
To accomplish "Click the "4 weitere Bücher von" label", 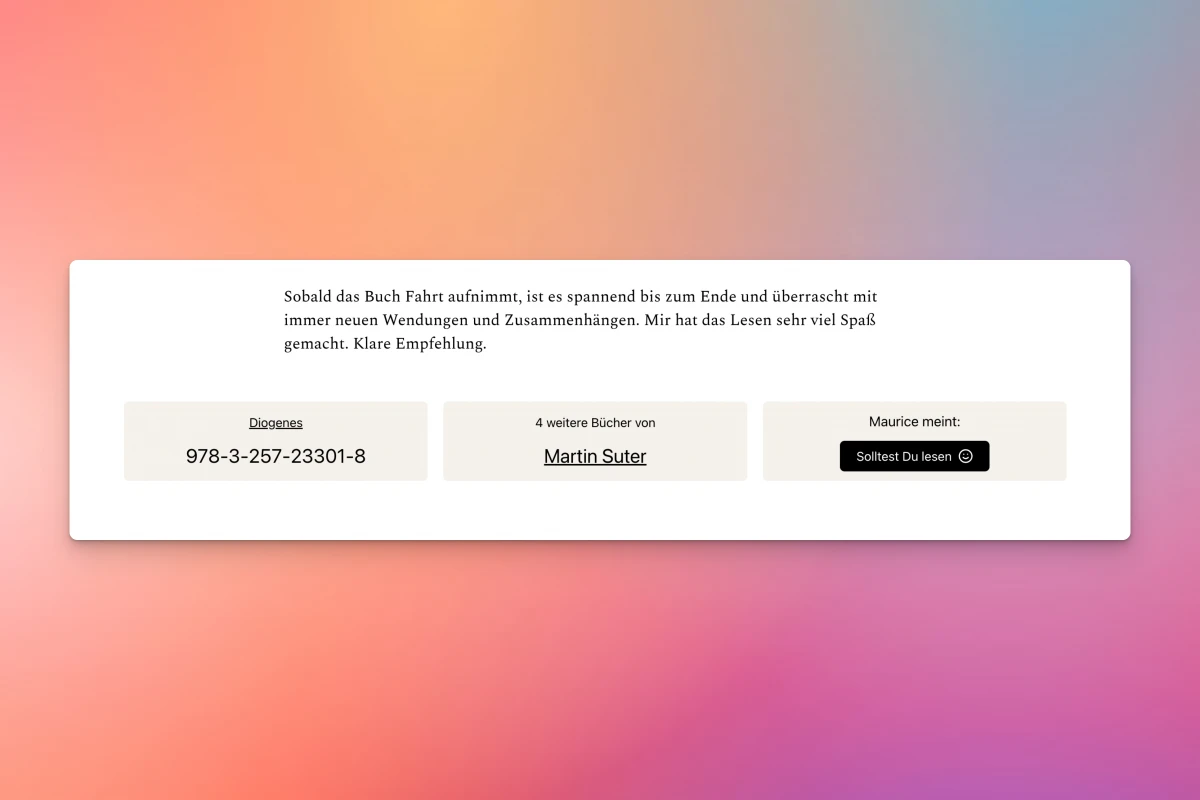I will pyautogui.click(x=595, y=423).
